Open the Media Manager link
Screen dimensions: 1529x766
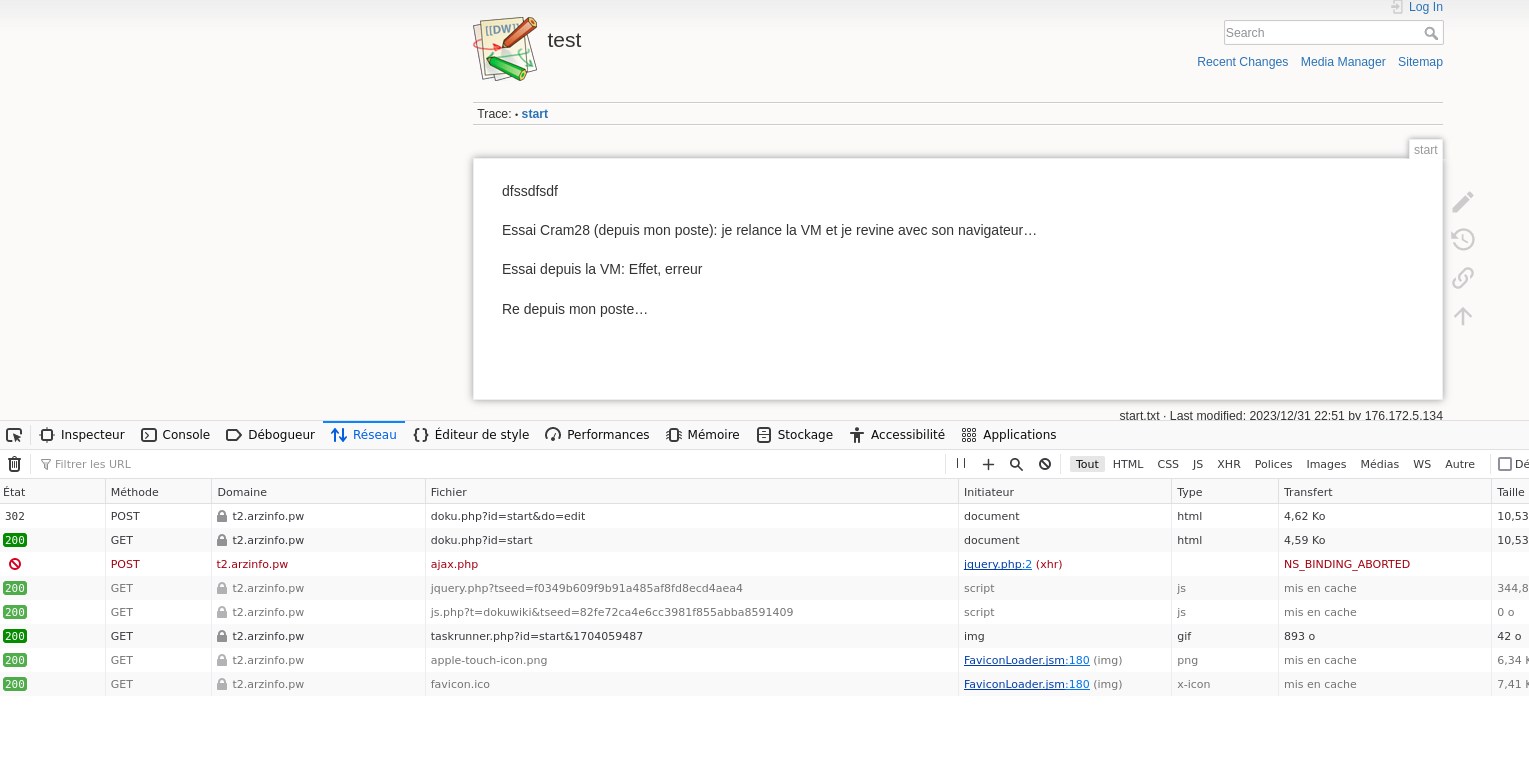(x=1342, y=62)
